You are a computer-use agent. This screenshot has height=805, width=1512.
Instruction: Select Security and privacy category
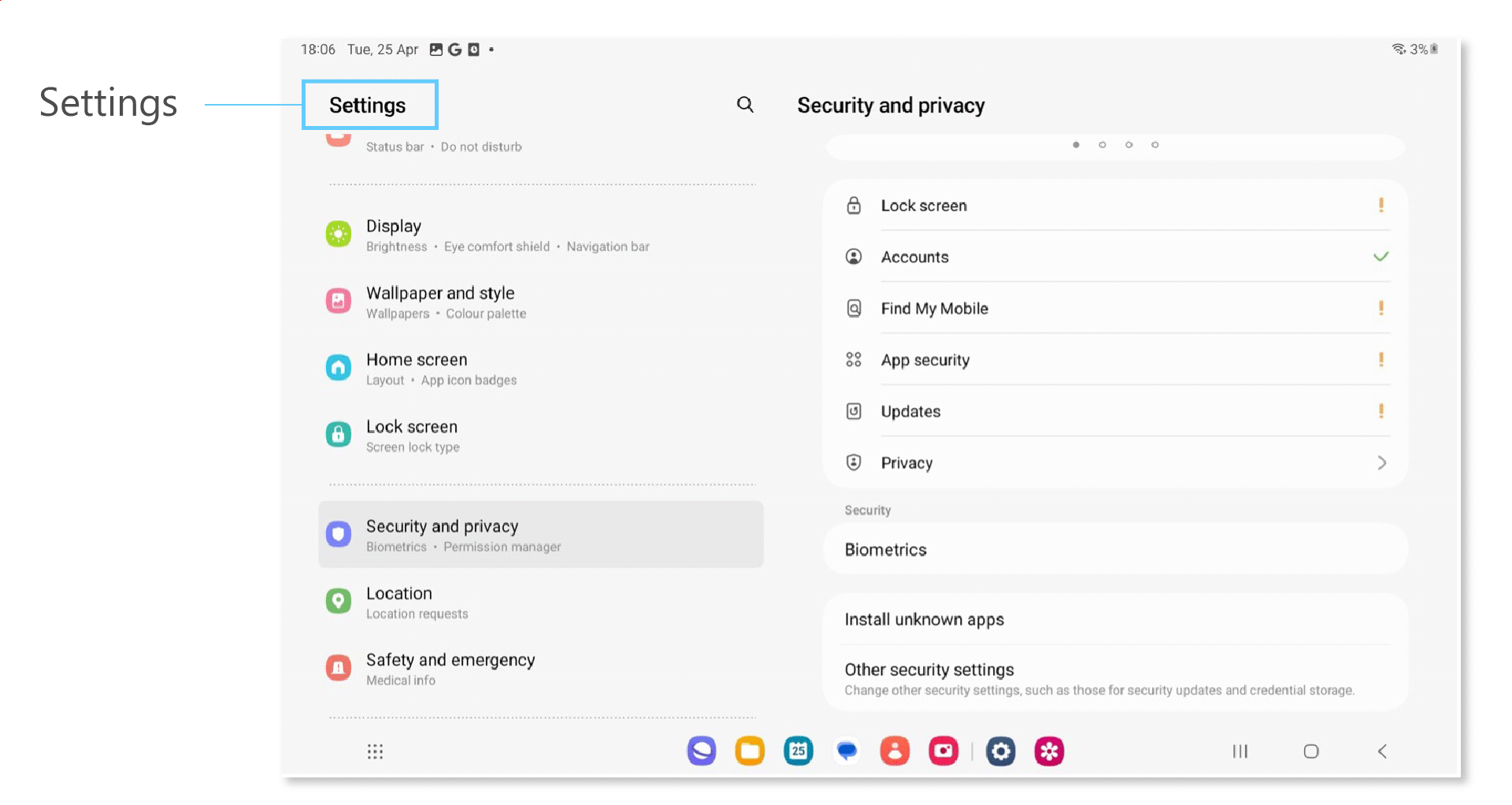point(541,535)
